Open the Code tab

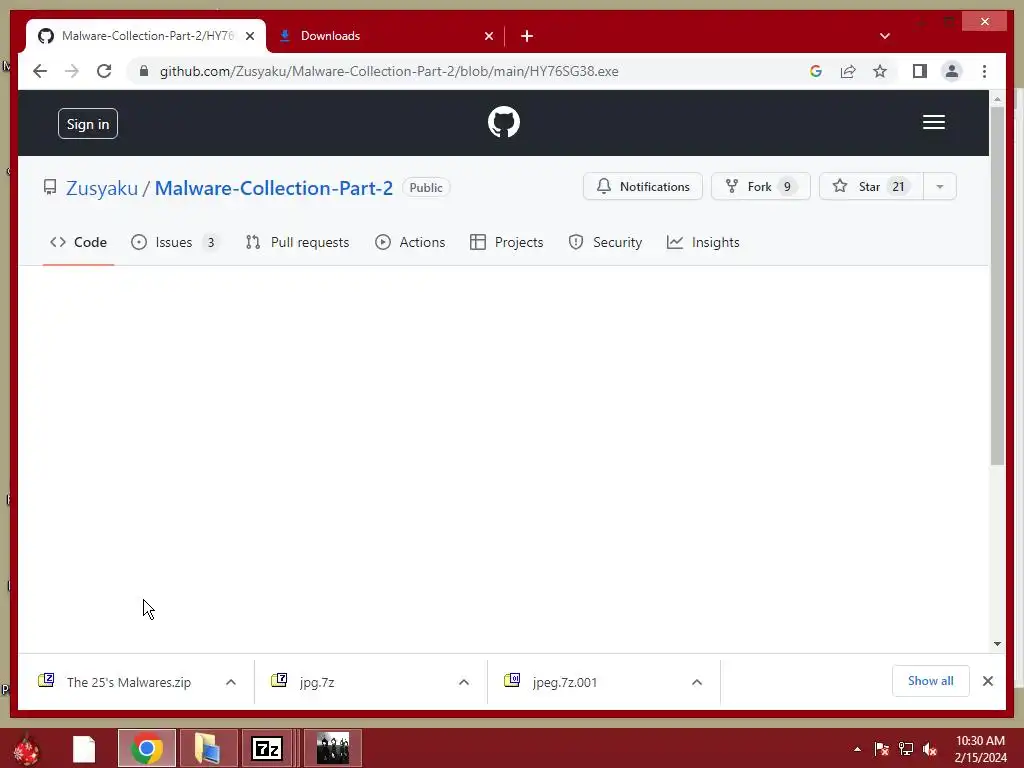[78, 242]
